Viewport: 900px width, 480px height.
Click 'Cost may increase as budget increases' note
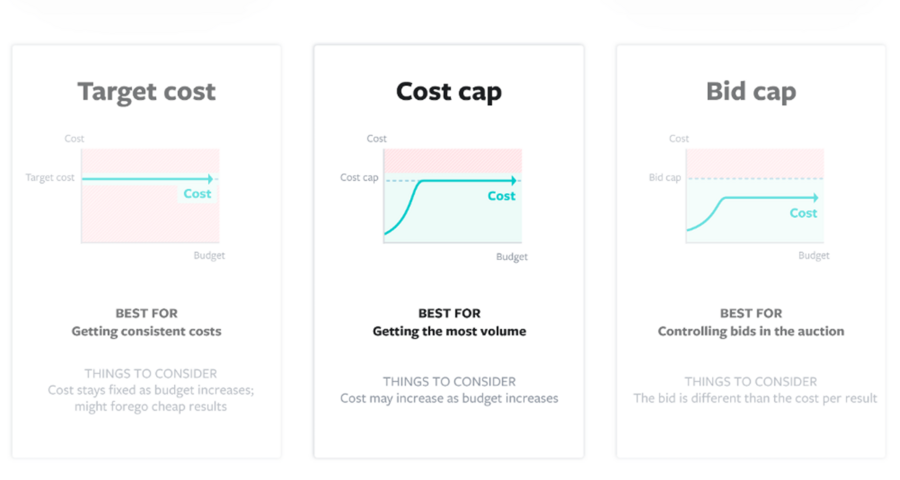(x=449, y=398)
